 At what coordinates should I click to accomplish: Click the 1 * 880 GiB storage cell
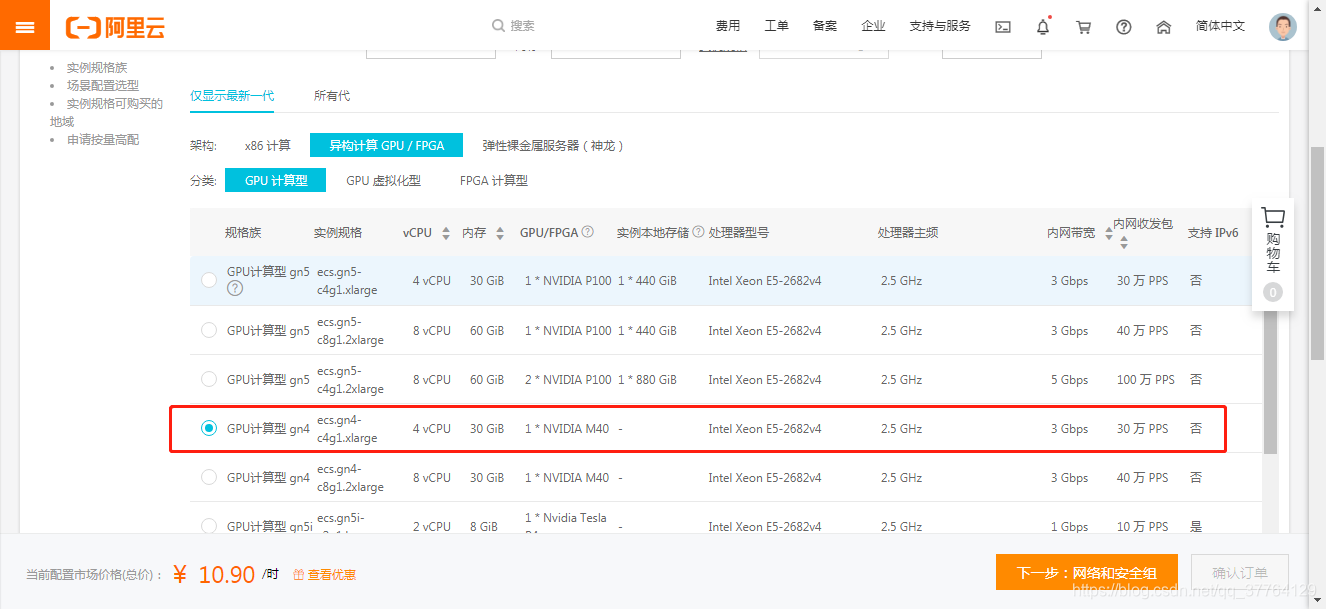(647, 379)
